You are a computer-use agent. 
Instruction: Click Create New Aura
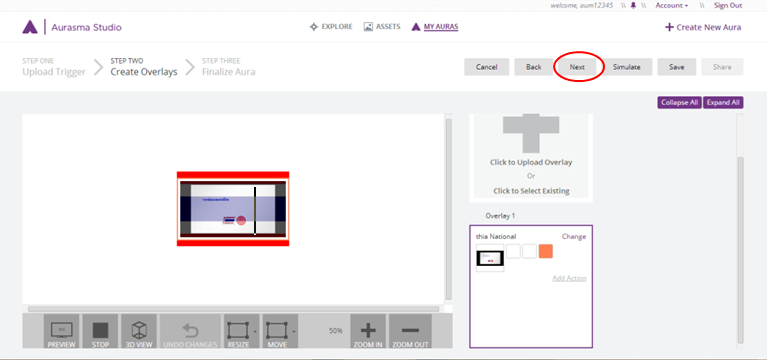[703, 27]
